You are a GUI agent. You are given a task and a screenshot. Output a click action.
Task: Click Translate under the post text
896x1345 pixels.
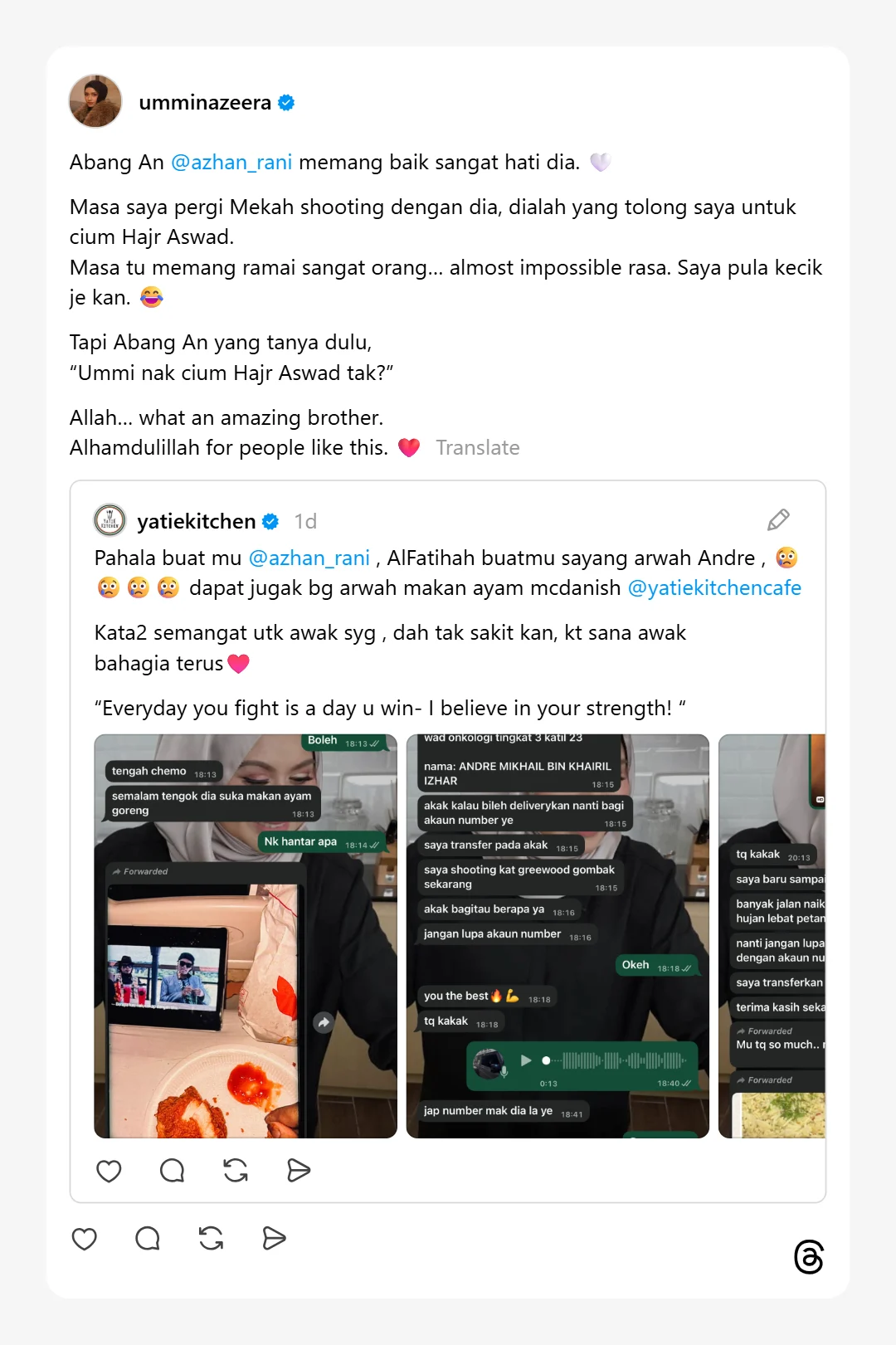point(478,448)
